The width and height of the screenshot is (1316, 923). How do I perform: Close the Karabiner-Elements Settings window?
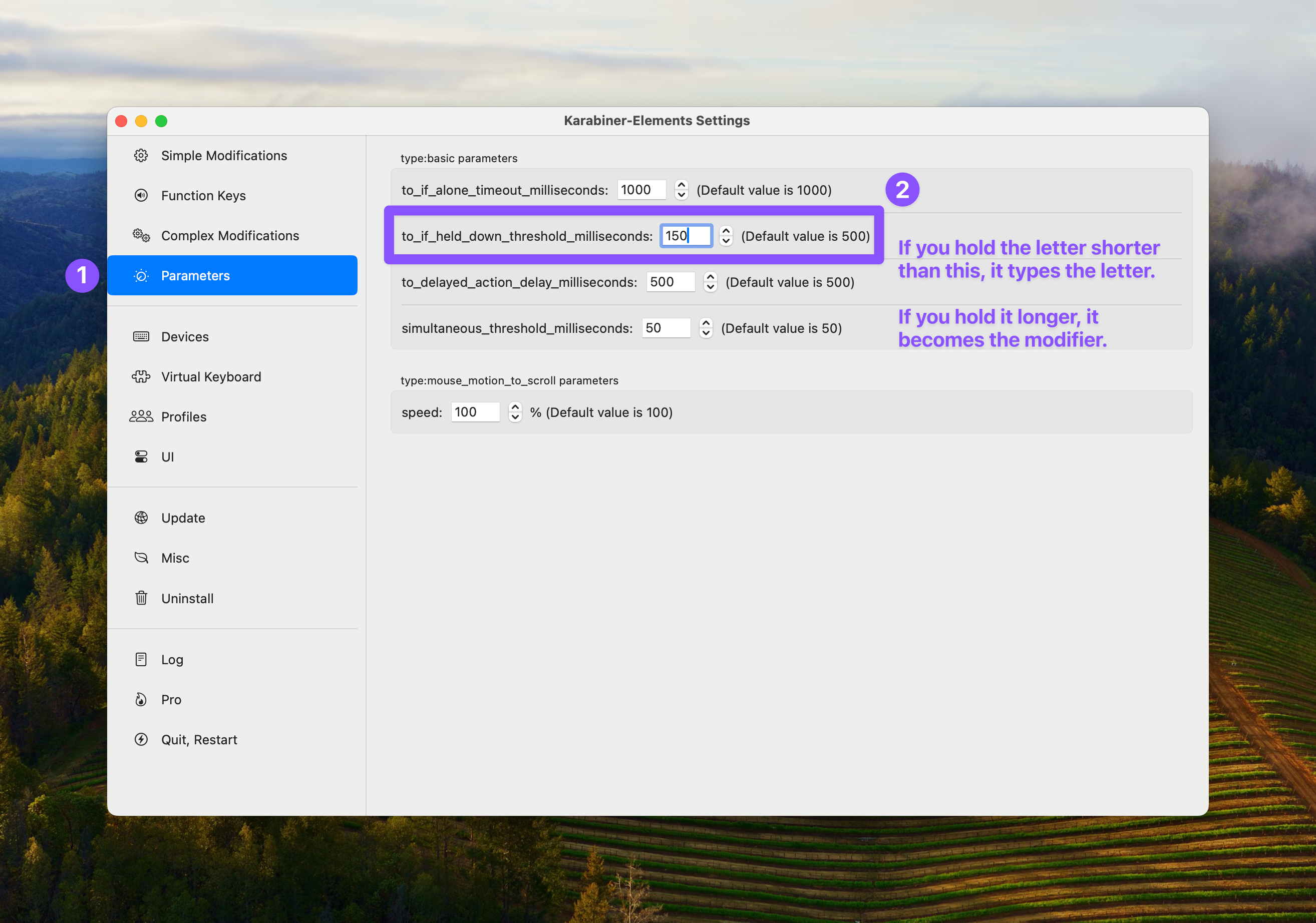coord(121,121)
